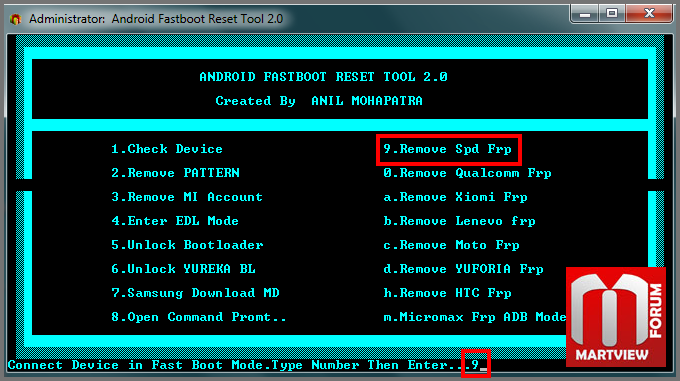Click menu line 'h.Remove HTC Frp'
The height and width of the screenshot is (381, 680).
click(447, 293)
